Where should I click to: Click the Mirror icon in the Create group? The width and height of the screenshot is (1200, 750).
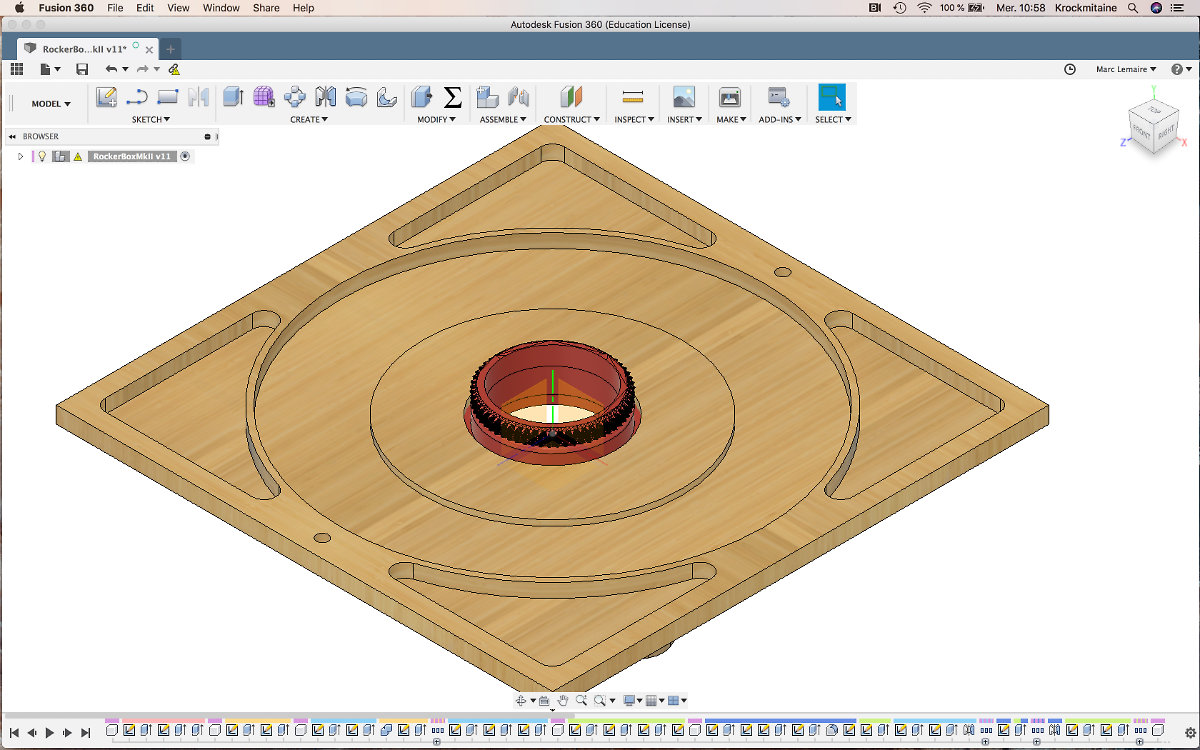click(x=325, y=97)
